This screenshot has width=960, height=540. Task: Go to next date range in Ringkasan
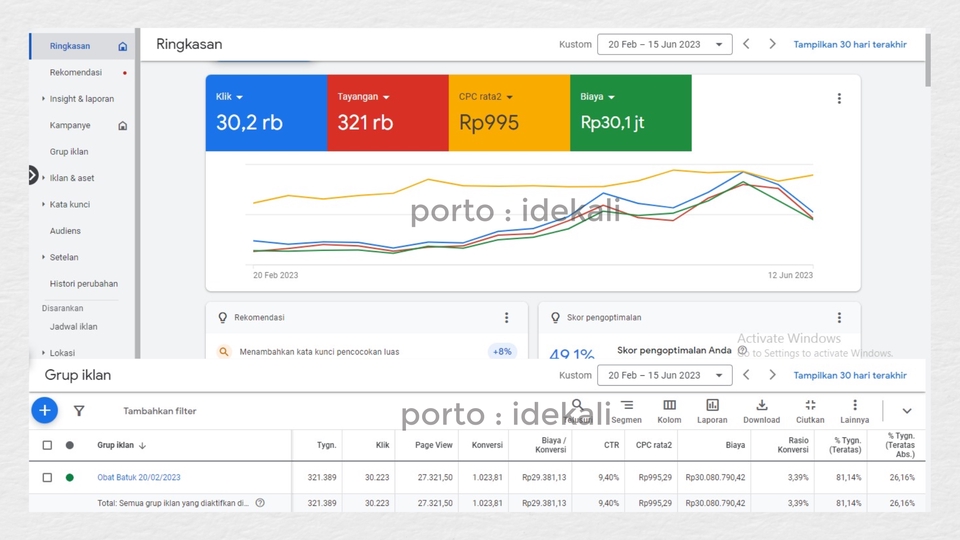772,44
